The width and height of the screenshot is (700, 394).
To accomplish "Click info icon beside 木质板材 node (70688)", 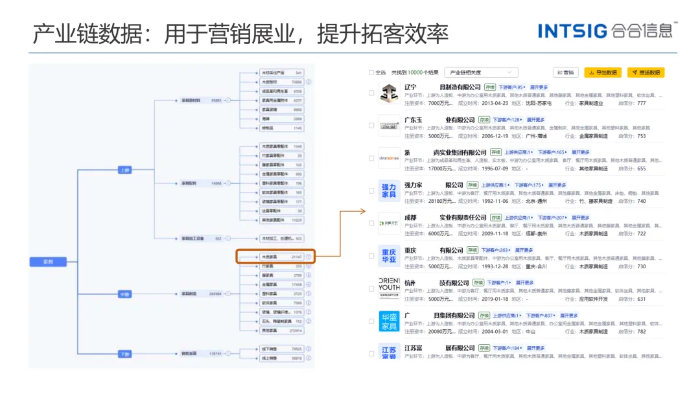I will (x=308, y=82).
